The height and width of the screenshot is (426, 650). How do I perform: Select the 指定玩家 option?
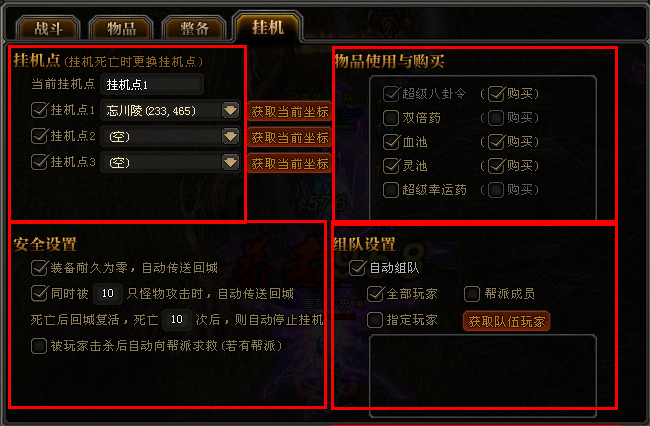375,320
